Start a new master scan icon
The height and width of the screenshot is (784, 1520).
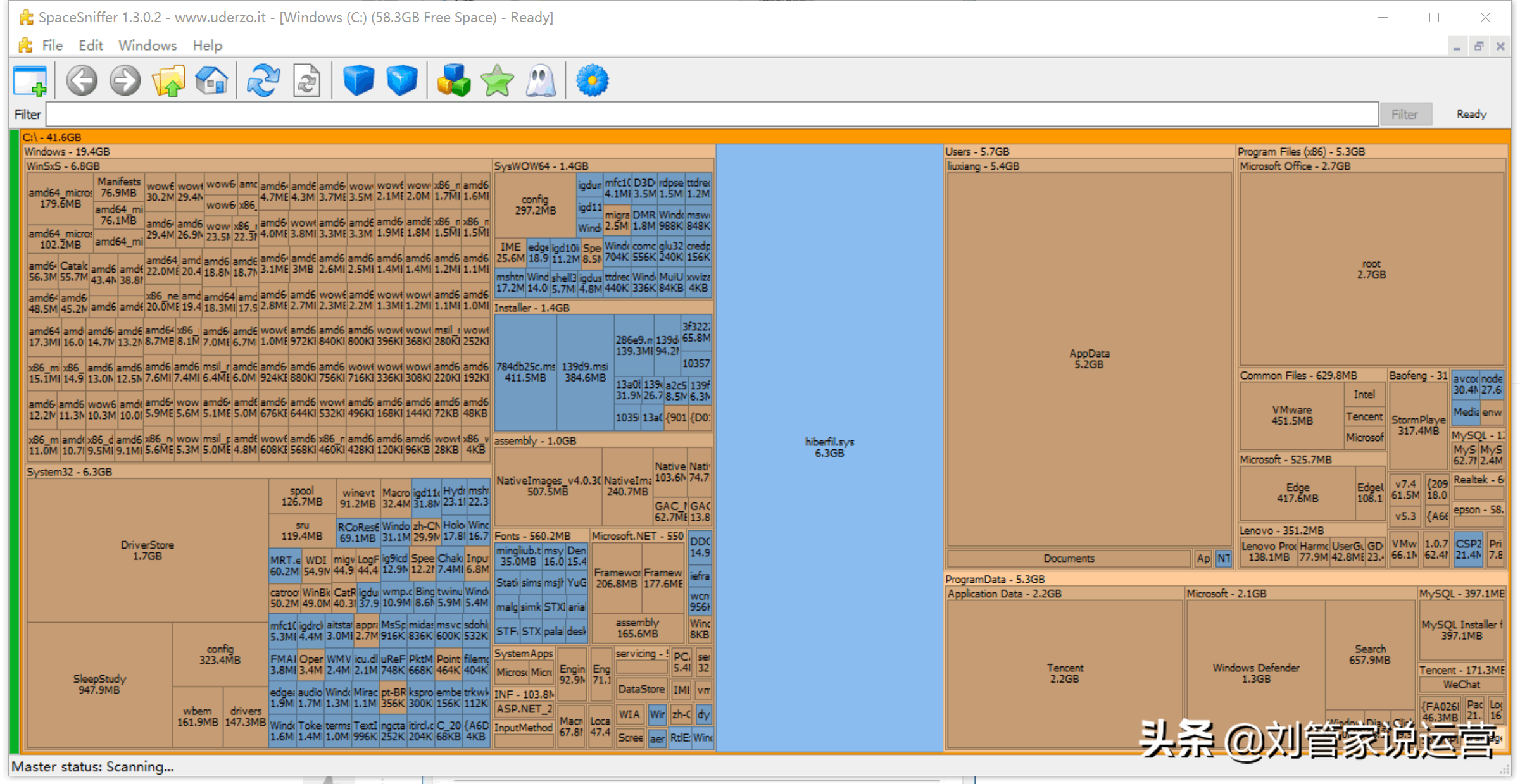coord(263,81)
